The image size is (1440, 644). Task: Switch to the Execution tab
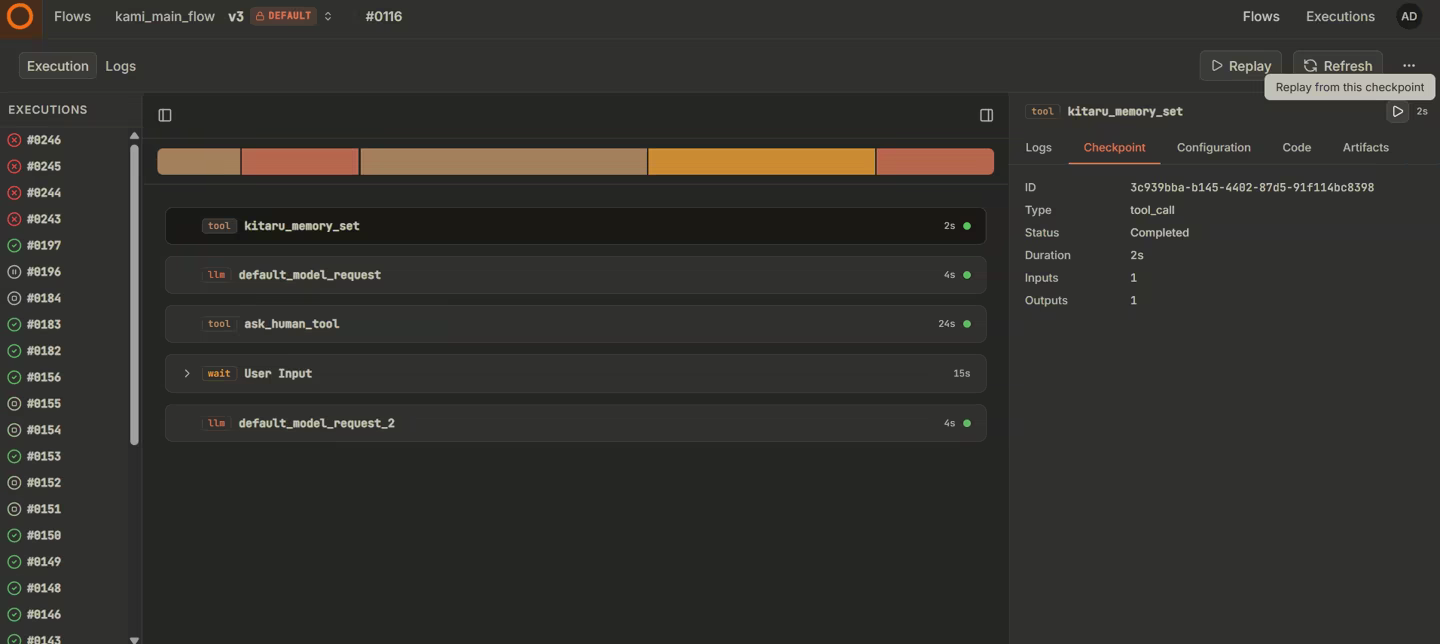tap(58, 66)
